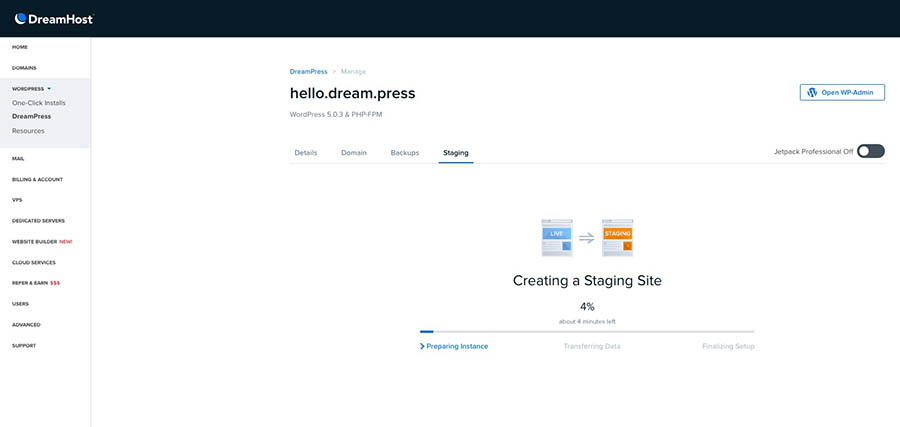Open Dedicated Servers in the sidebar
The width and height of the screenshot is (900, 427).
click(x=38, y=220)
